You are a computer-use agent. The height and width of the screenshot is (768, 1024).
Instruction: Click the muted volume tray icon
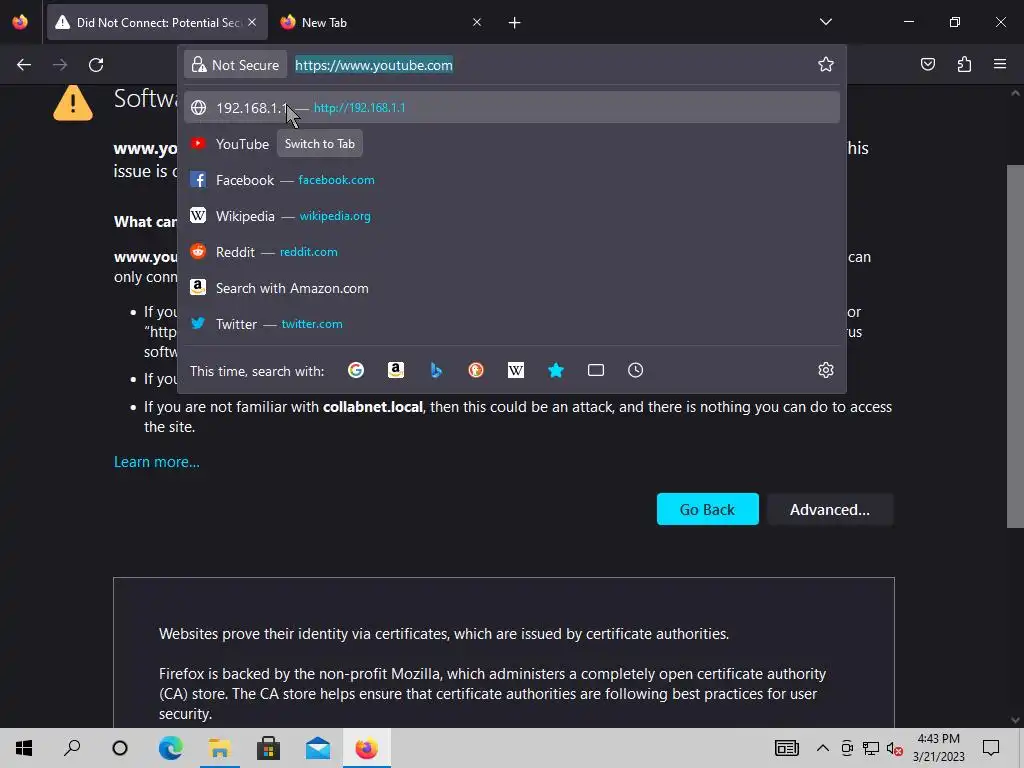895,748
